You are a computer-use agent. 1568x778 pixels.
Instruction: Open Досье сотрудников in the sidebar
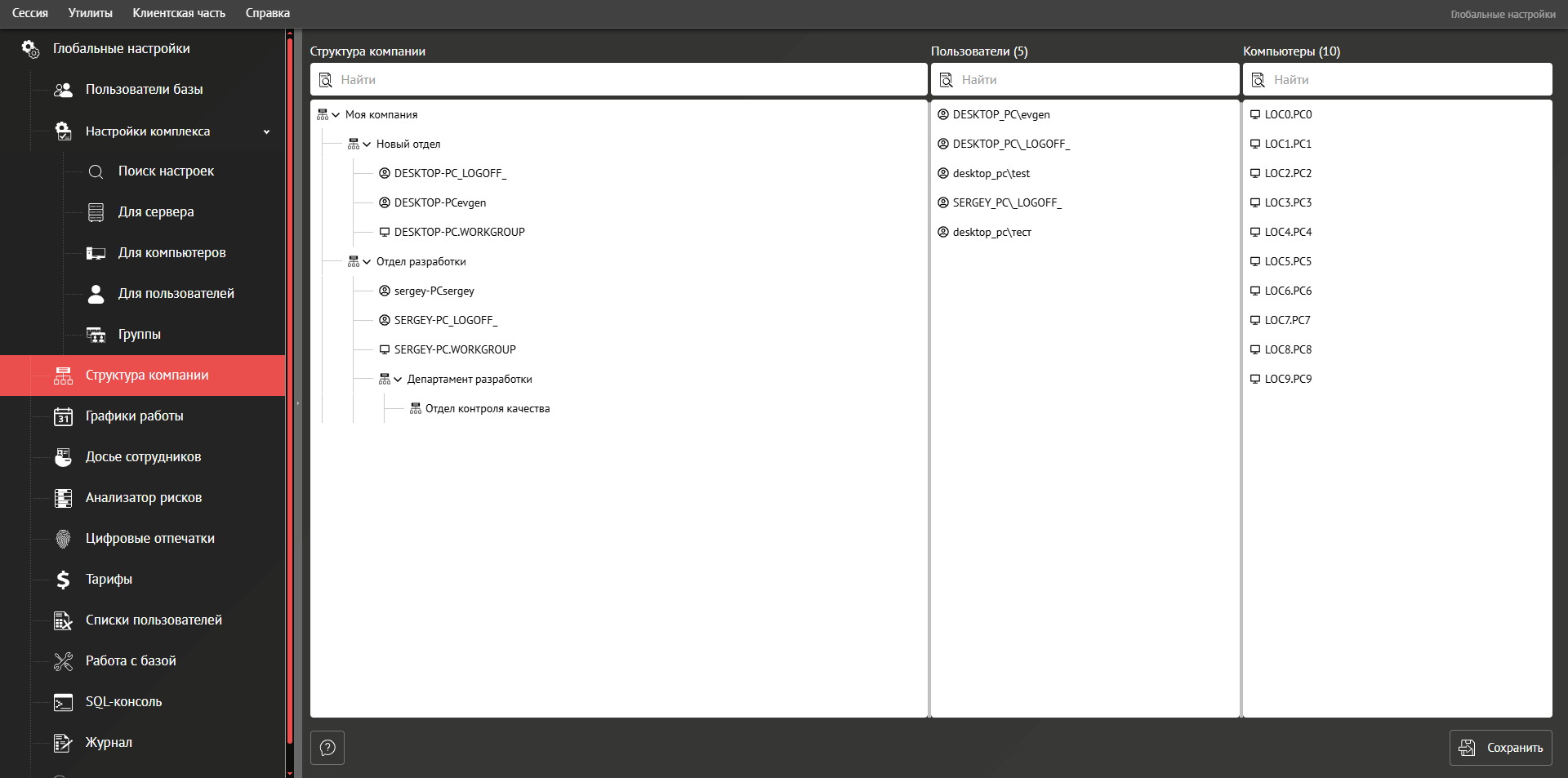[143, 457]
